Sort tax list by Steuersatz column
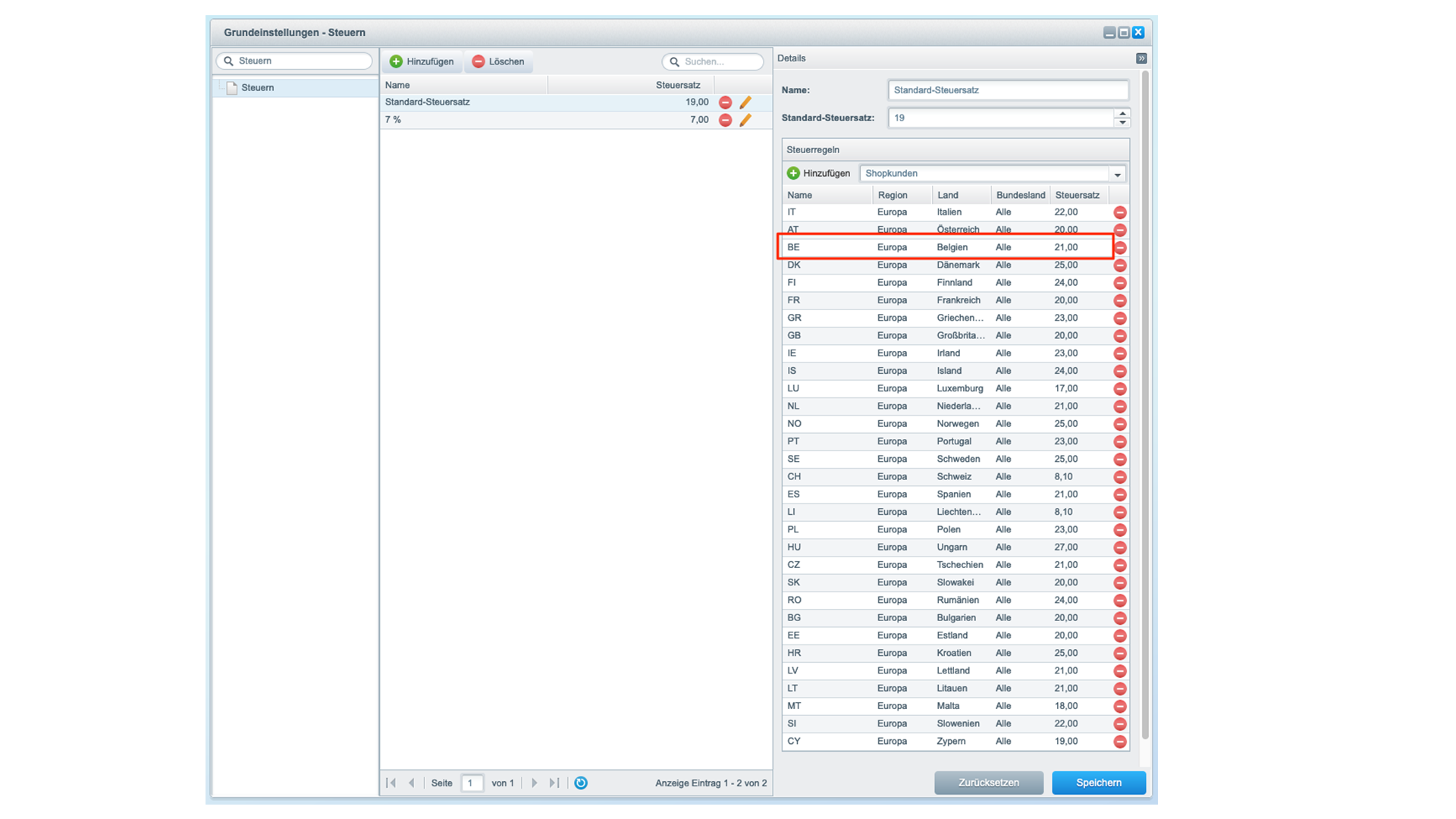1456x819 pixels. click(631, 85)
